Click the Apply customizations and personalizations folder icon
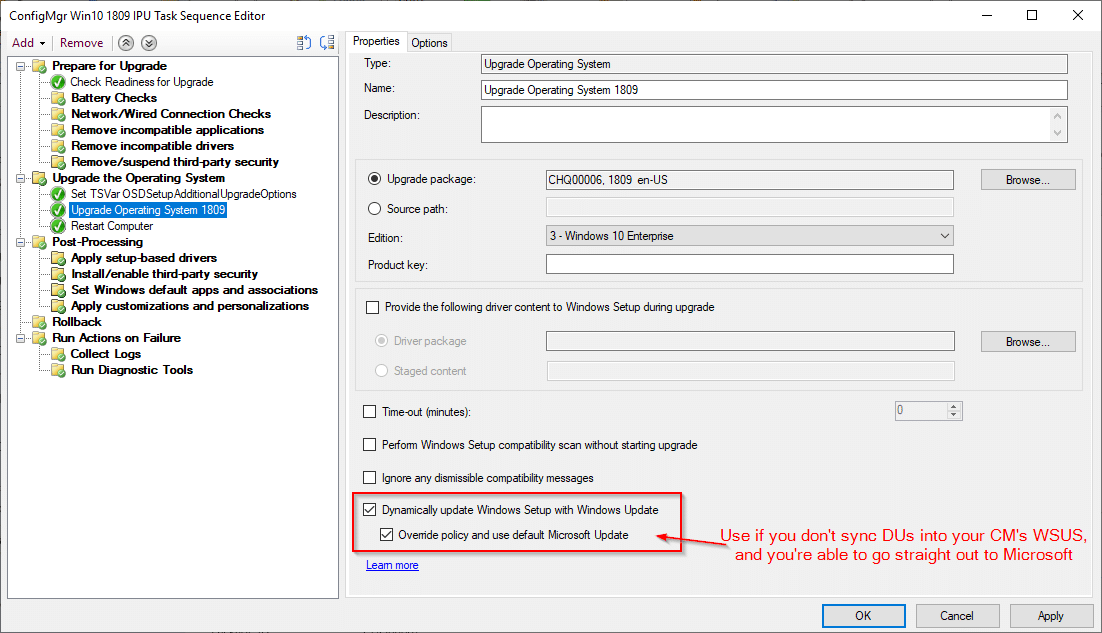The height and width of the screenshot is (633, 1102). pyautogui.click(x=58, y=306)
